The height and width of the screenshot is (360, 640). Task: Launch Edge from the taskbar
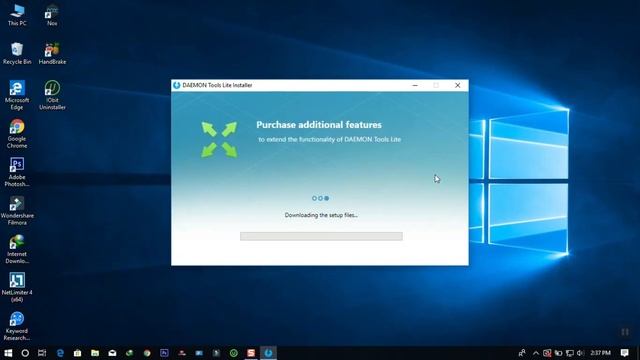[60, 353]
